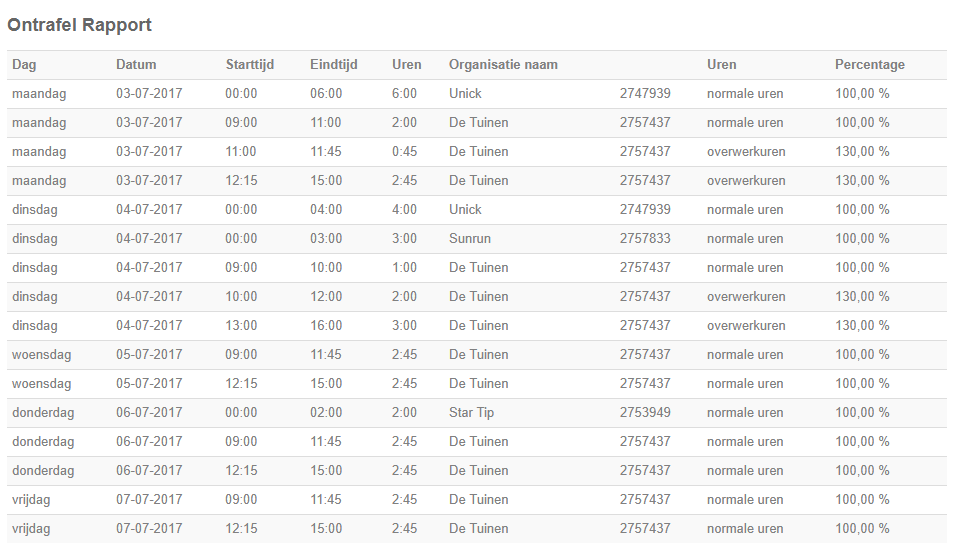Click the 12:00 end time cell

click(x=326, y=297)
